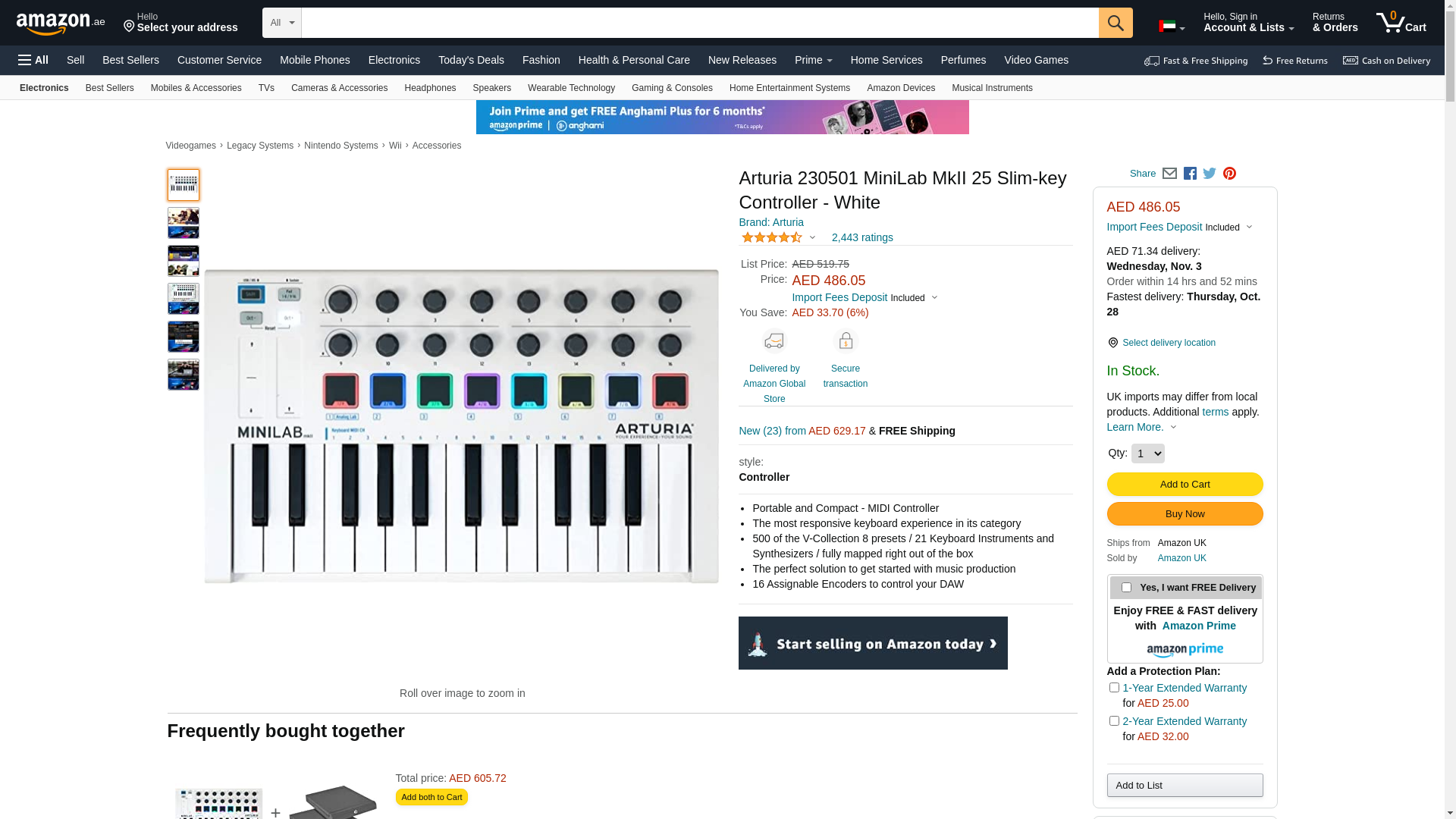Open the 2,443 ratings link

tap(862, 237)
